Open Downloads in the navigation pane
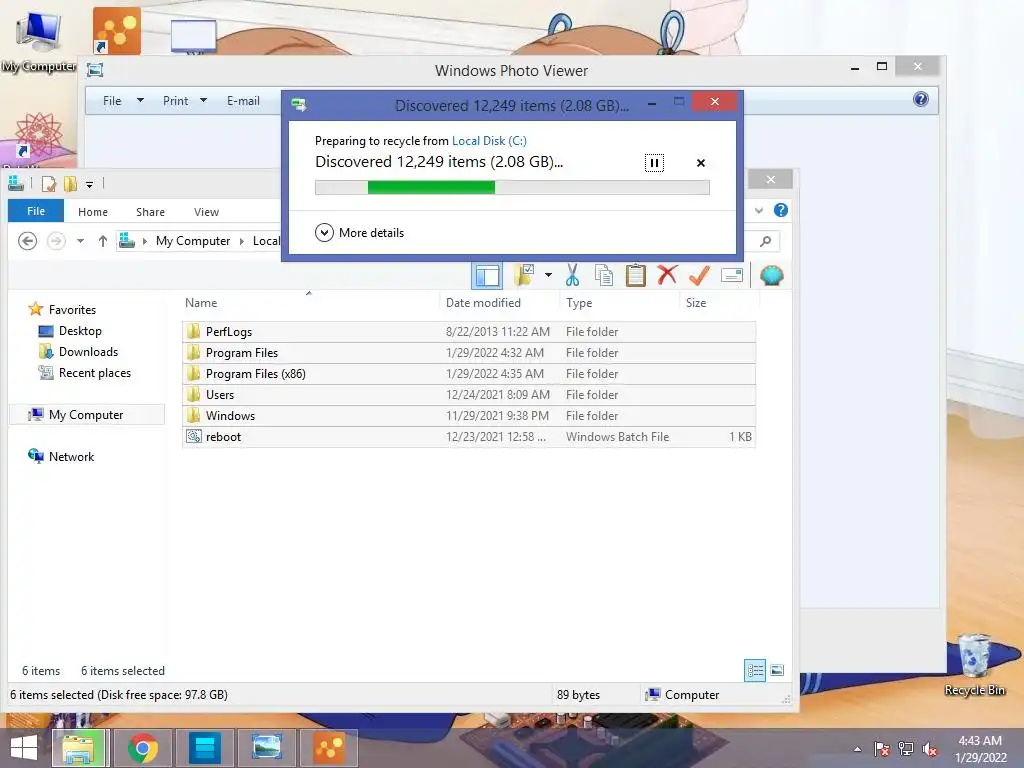This screenshot has width=1024, height=768. click(x=78, y=352)
